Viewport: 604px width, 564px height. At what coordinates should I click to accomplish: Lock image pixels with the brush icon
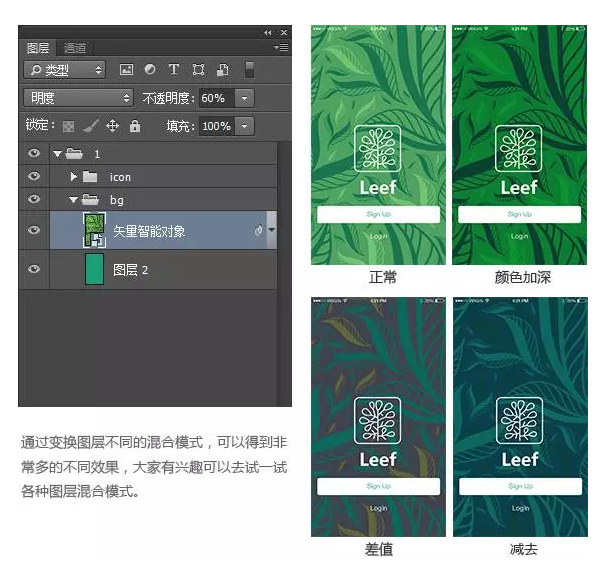point(90,127)
